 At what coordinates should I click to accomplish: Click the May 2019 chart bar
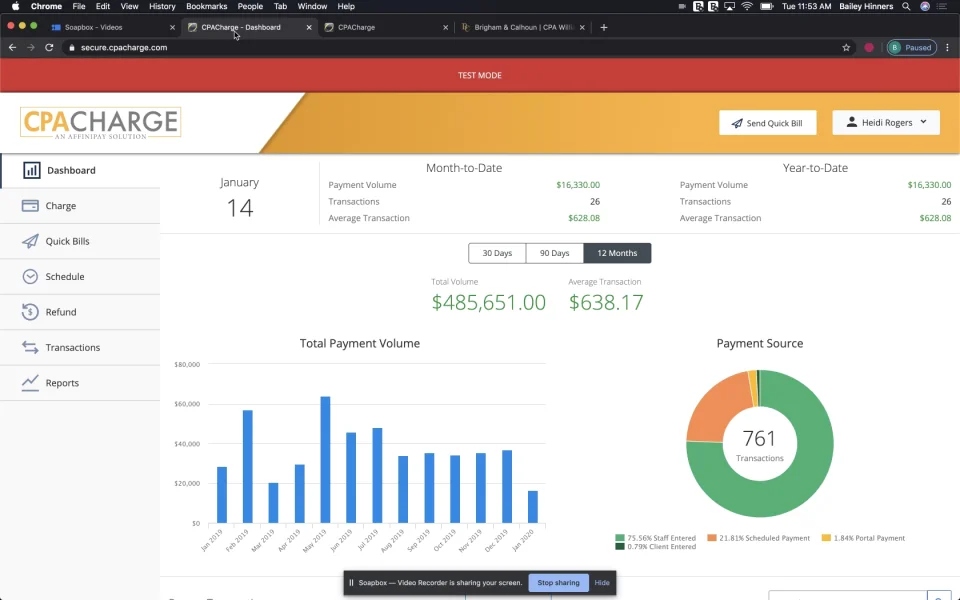pyautogui.click(x=325, y=460)
